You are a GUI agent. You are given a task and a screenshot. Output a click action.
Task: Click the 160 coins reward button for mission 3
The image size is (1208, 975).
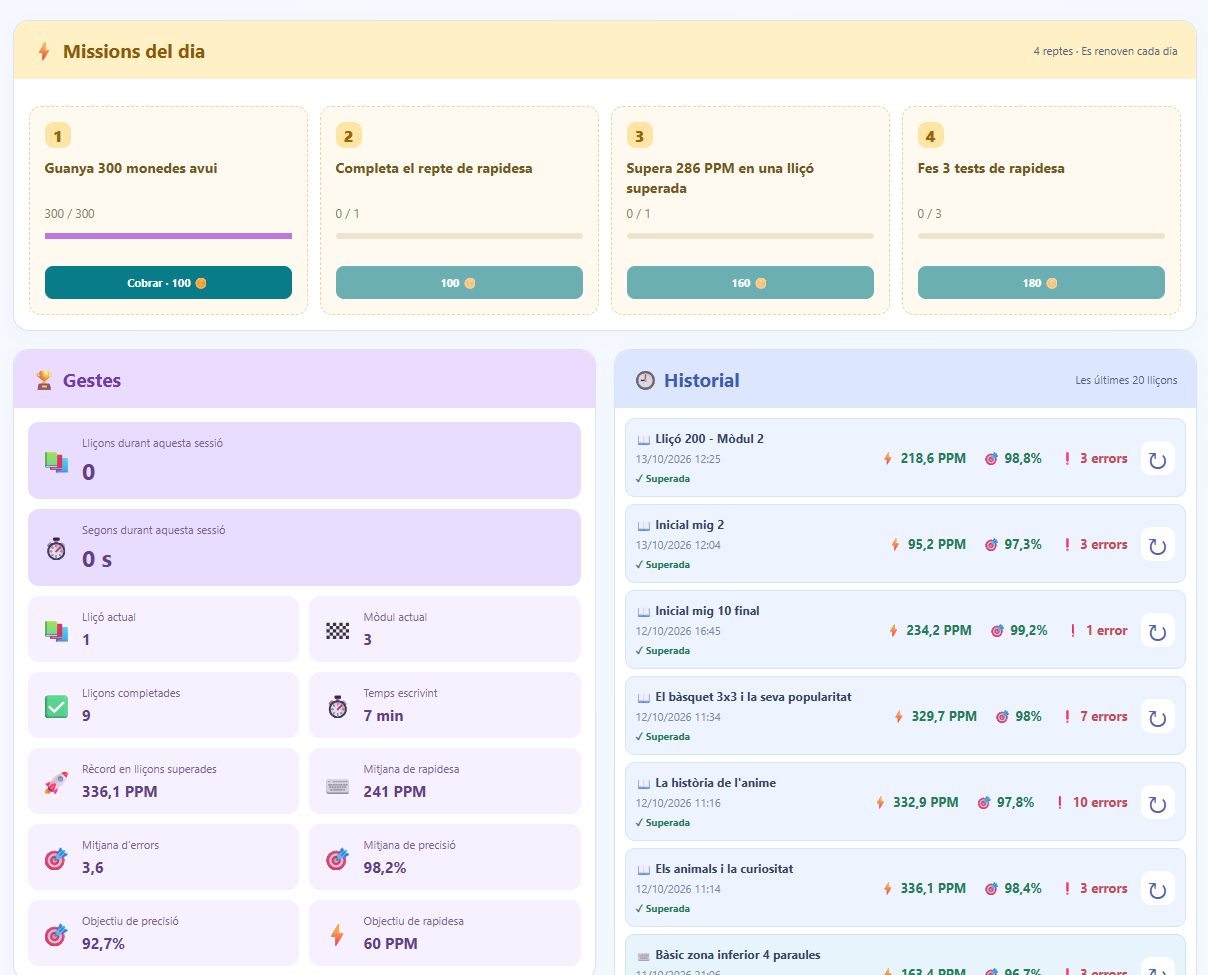[750, 283]
